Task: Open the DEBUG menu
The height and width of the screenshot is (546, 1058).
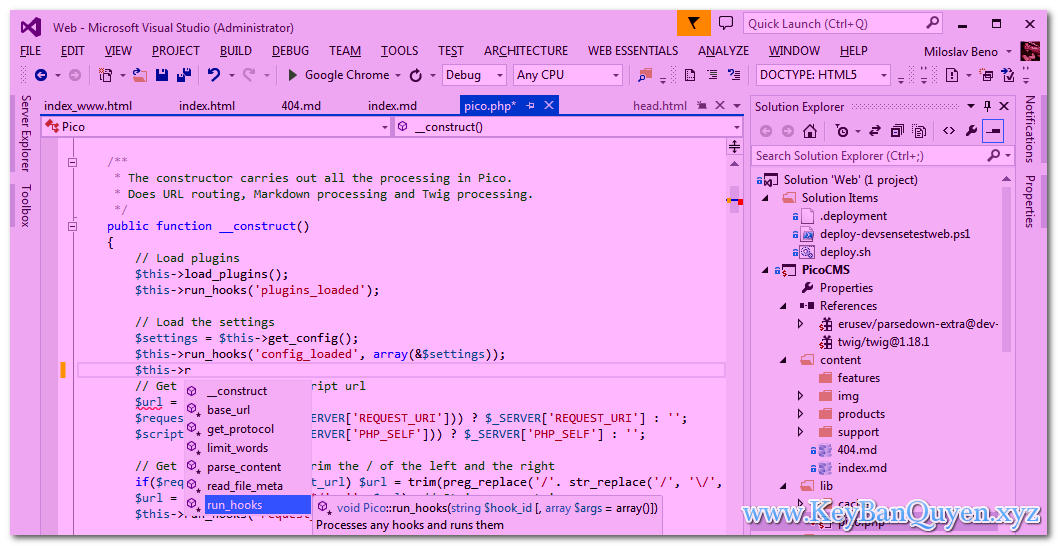Action: (x=290, y=51)
